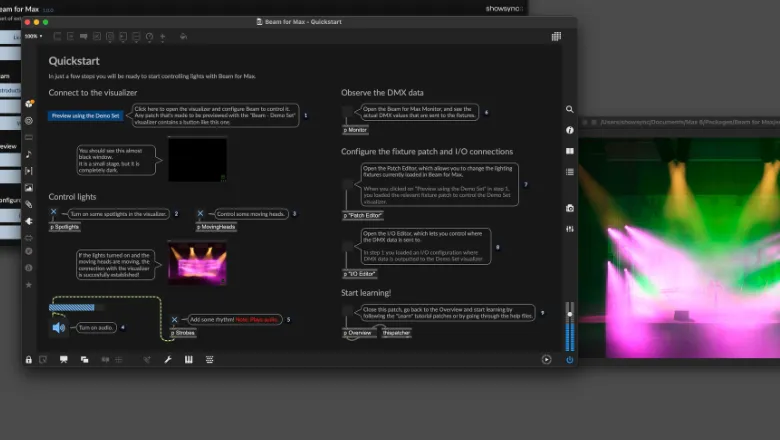Open the wrench debug icon in bottom toolbar
This screenshot has width=780, height=440.
(x=168, y=359)
